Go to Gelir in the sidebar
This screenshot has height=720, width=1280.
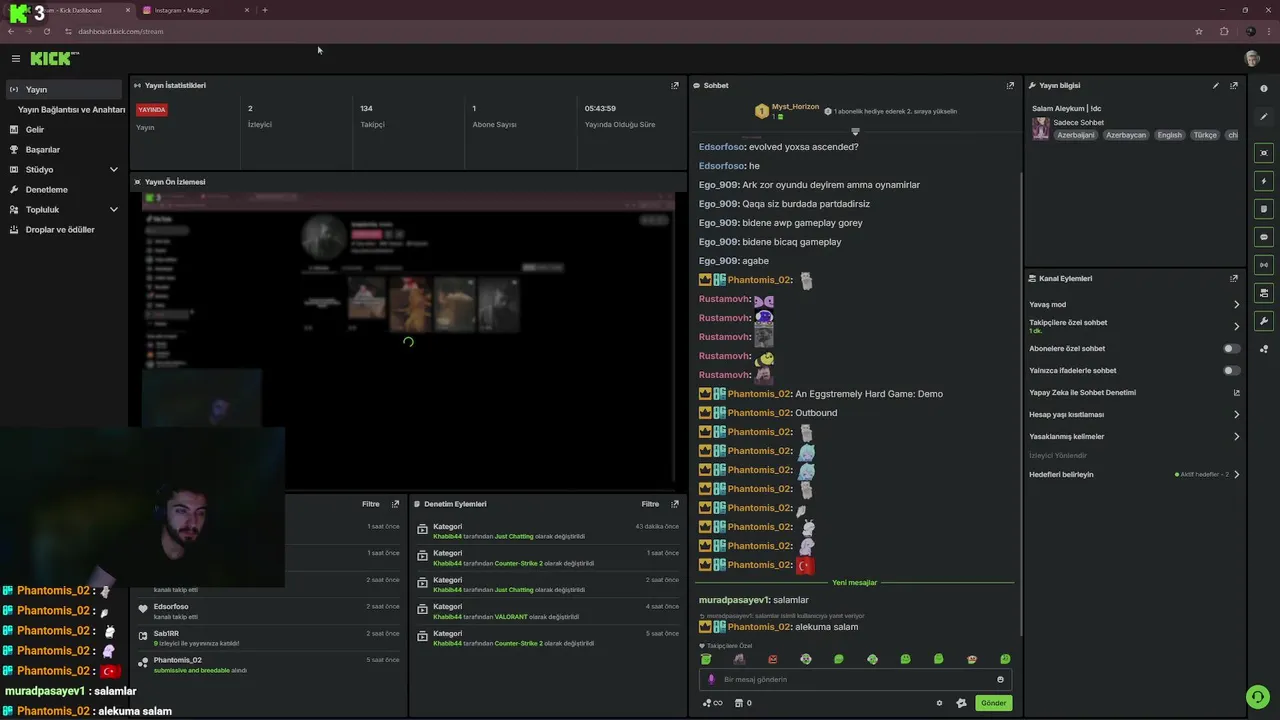64,129
